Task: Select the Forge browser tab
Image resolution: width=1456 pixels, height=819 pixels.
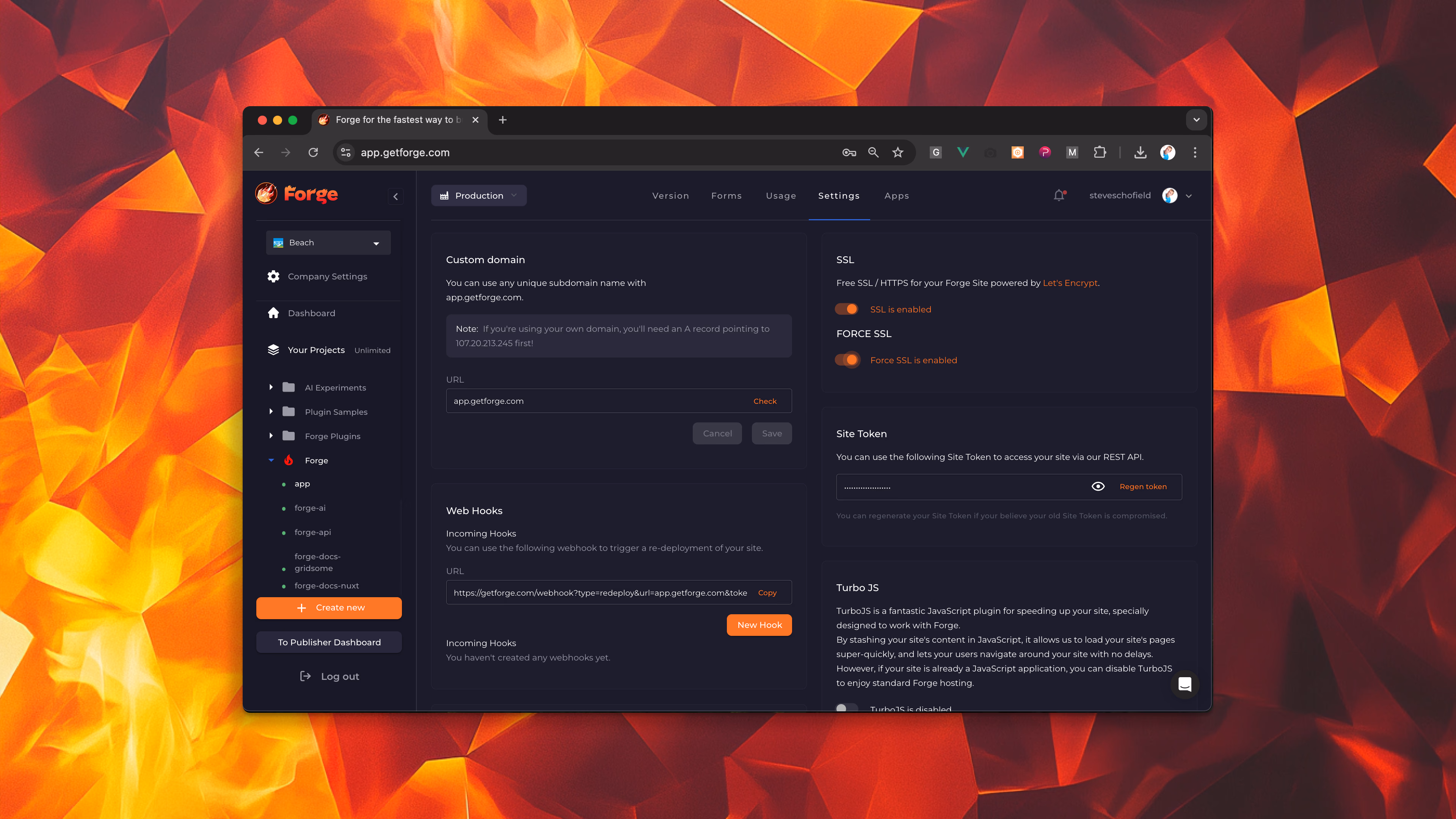Action: click(399, 120)
